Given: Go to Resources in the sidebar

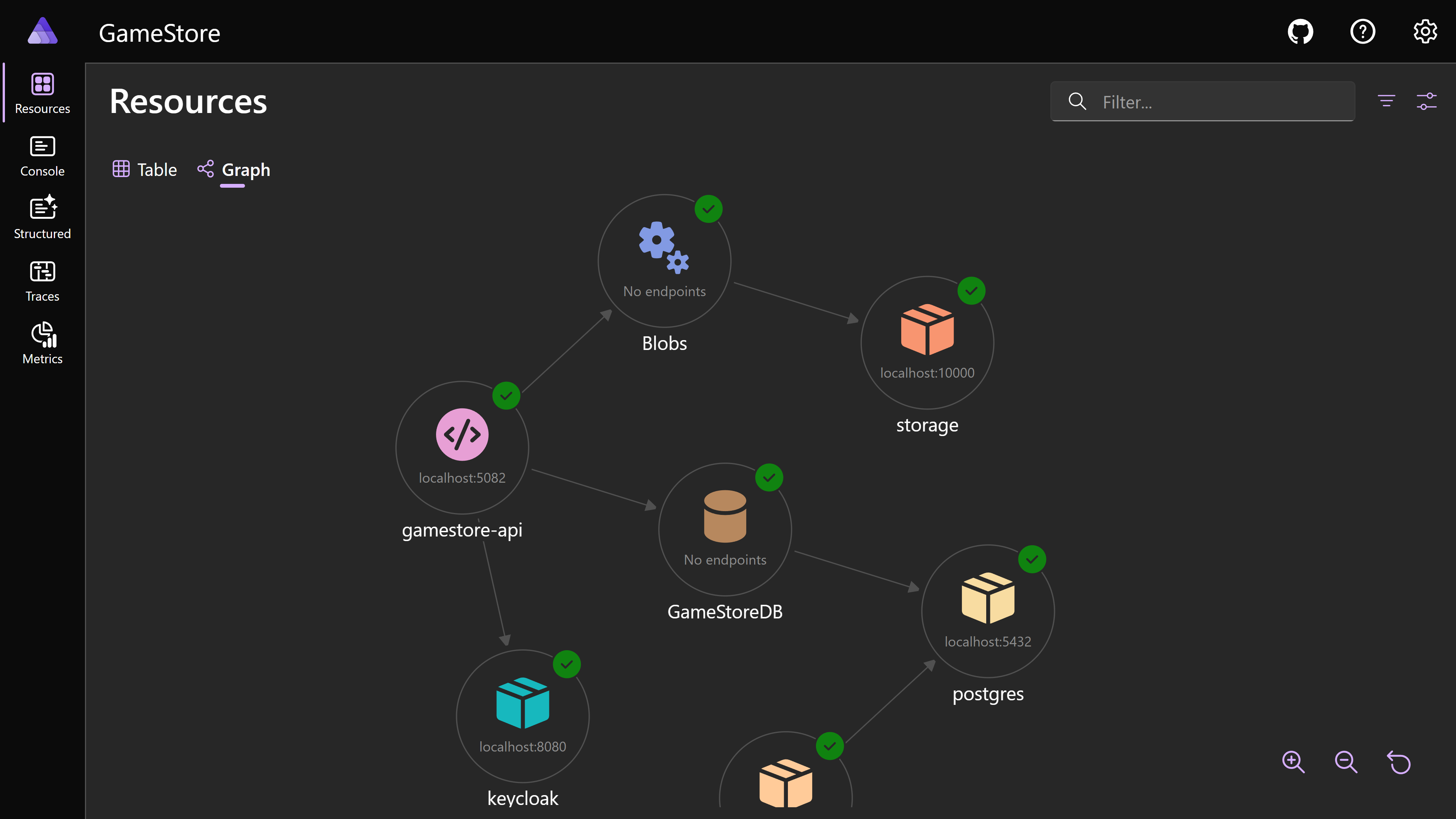Looking at the screenshot, I should [x=42, y=93].
